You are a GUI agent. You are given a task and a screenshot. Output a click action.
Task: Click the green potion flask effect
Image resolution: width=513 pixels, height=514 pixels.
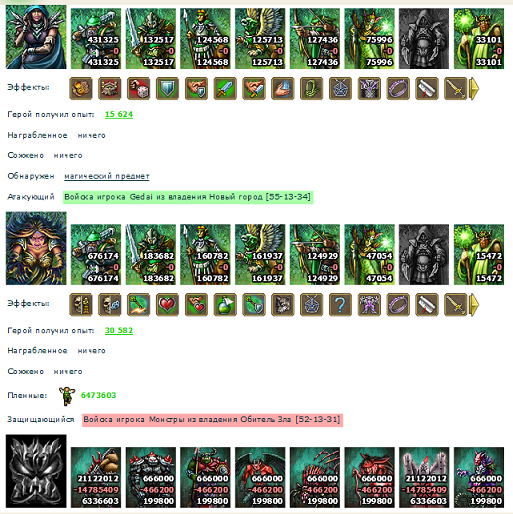(x=225, y=304)
